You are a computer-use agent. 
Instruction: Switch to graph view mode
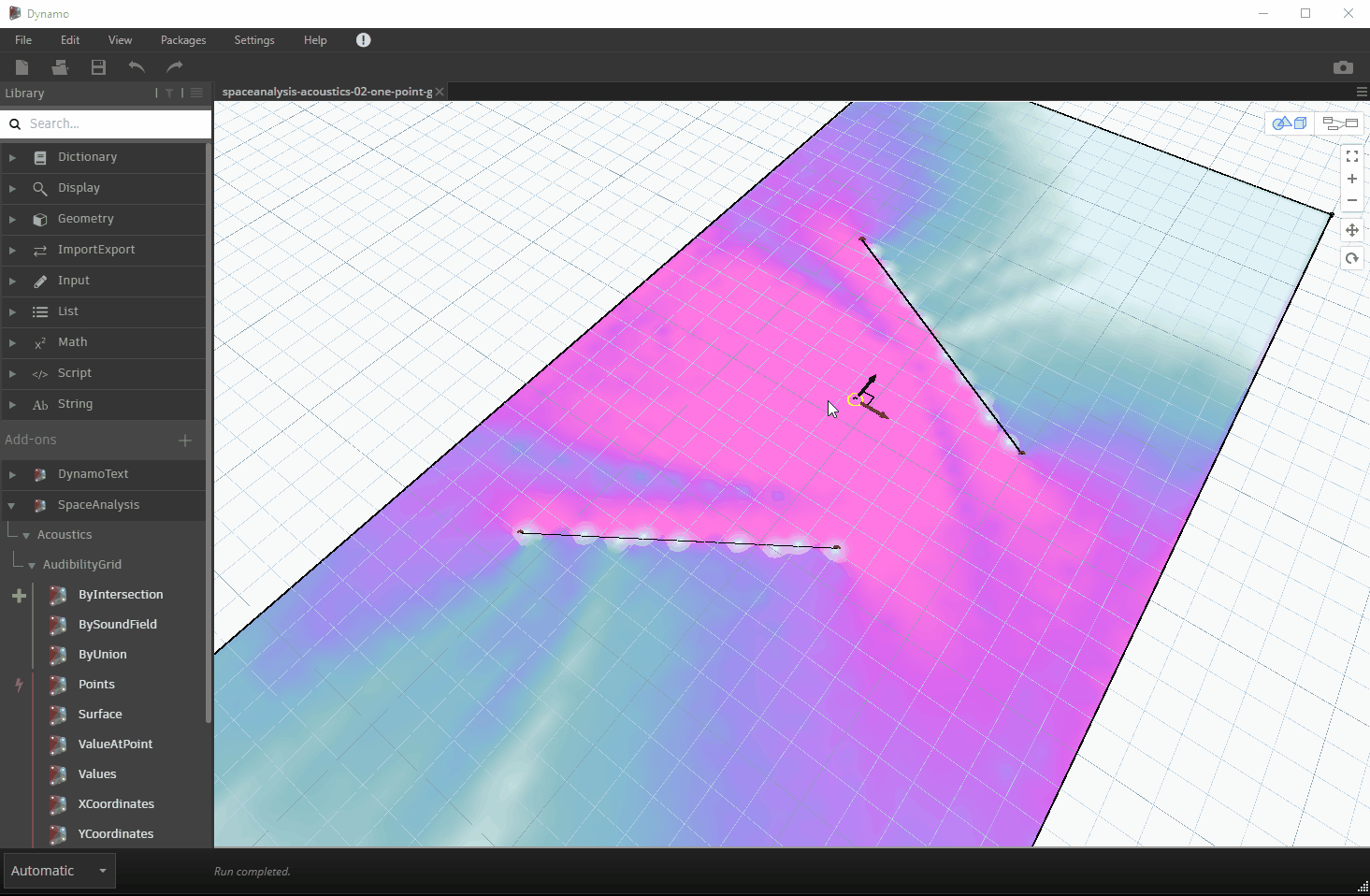click(1339, 123)
